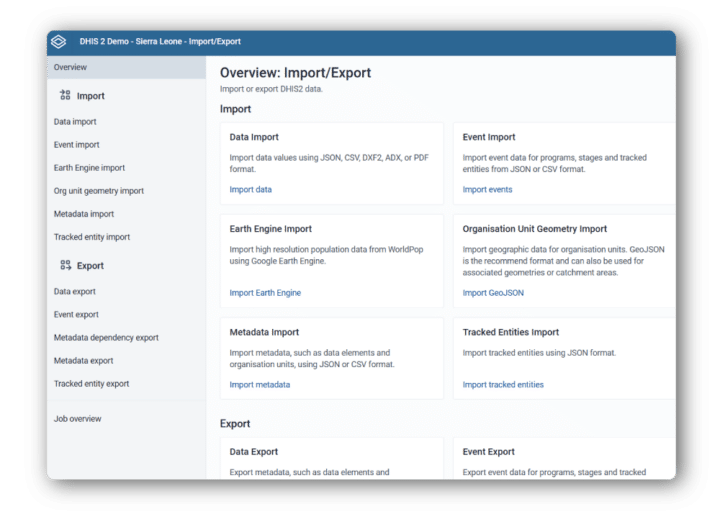Go to Earth Engine import in sidebar
This screenshot has height=532, width=720.
coord(89,168)
